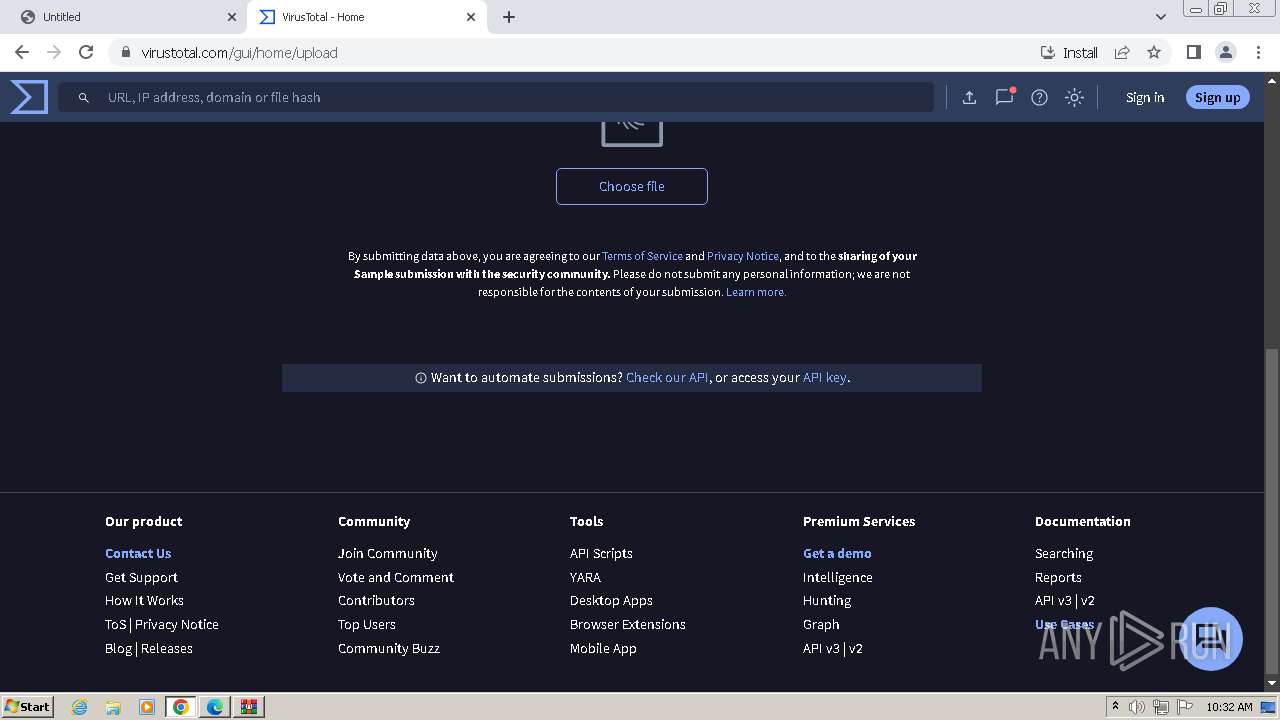The width and height of the screenshot is (1280, 720).
Task: Click the site lock icon in address bar
Action: tap(125, 52)
